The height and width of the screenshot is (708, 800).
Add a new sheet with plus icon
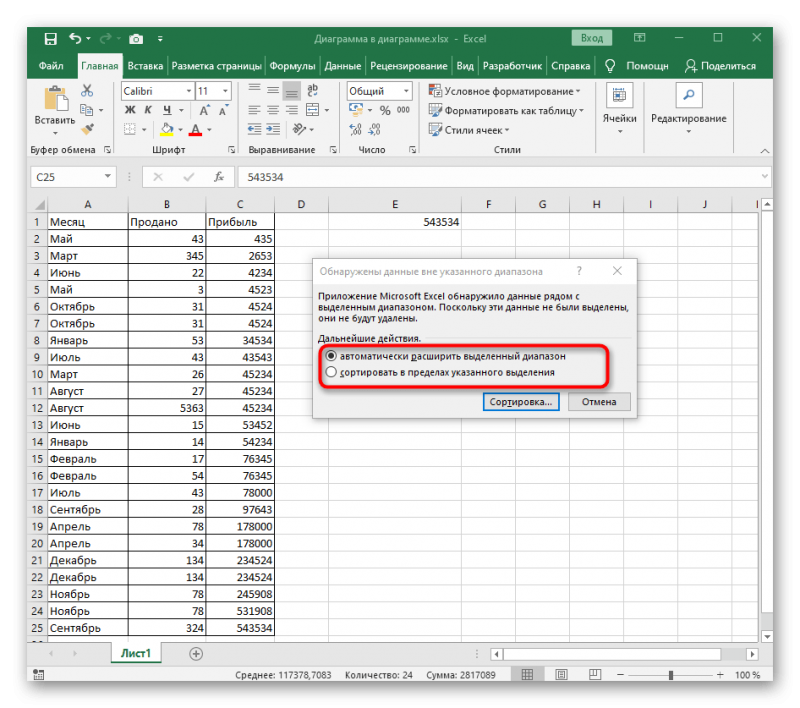point(196,653)
